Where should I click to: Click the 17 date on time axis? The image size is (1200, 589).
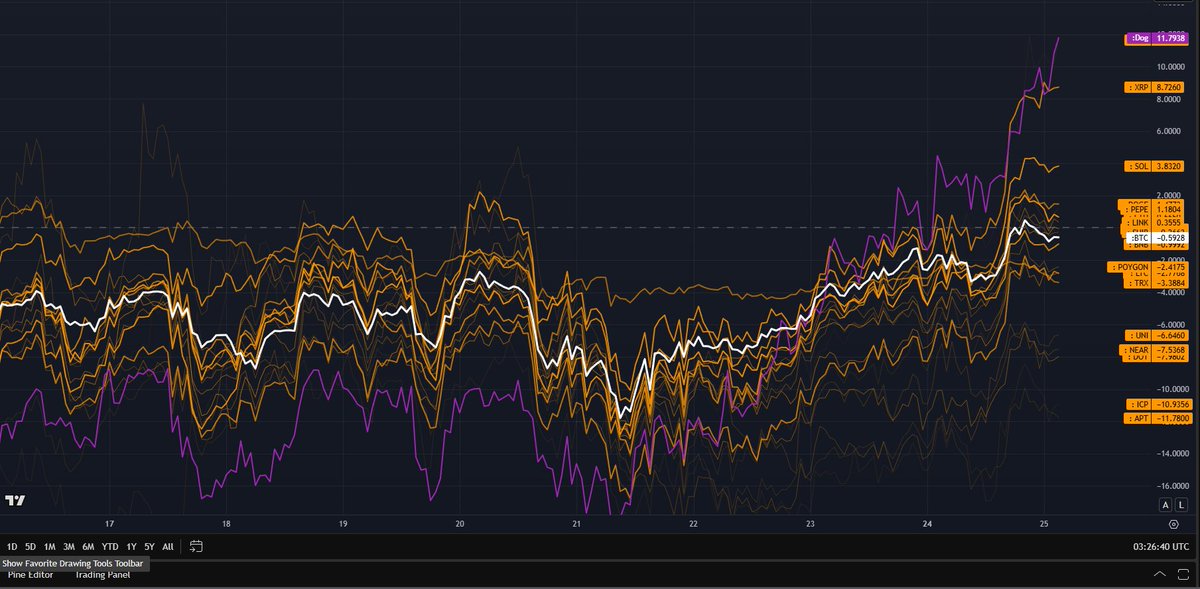click(110, 523)
